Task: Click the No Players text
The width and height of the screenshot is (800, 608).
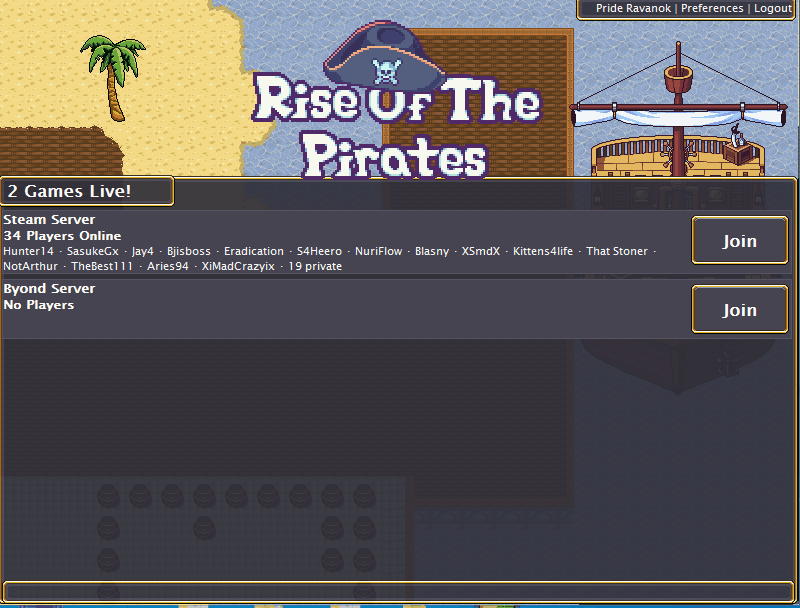Action: [x=39, y=305]
